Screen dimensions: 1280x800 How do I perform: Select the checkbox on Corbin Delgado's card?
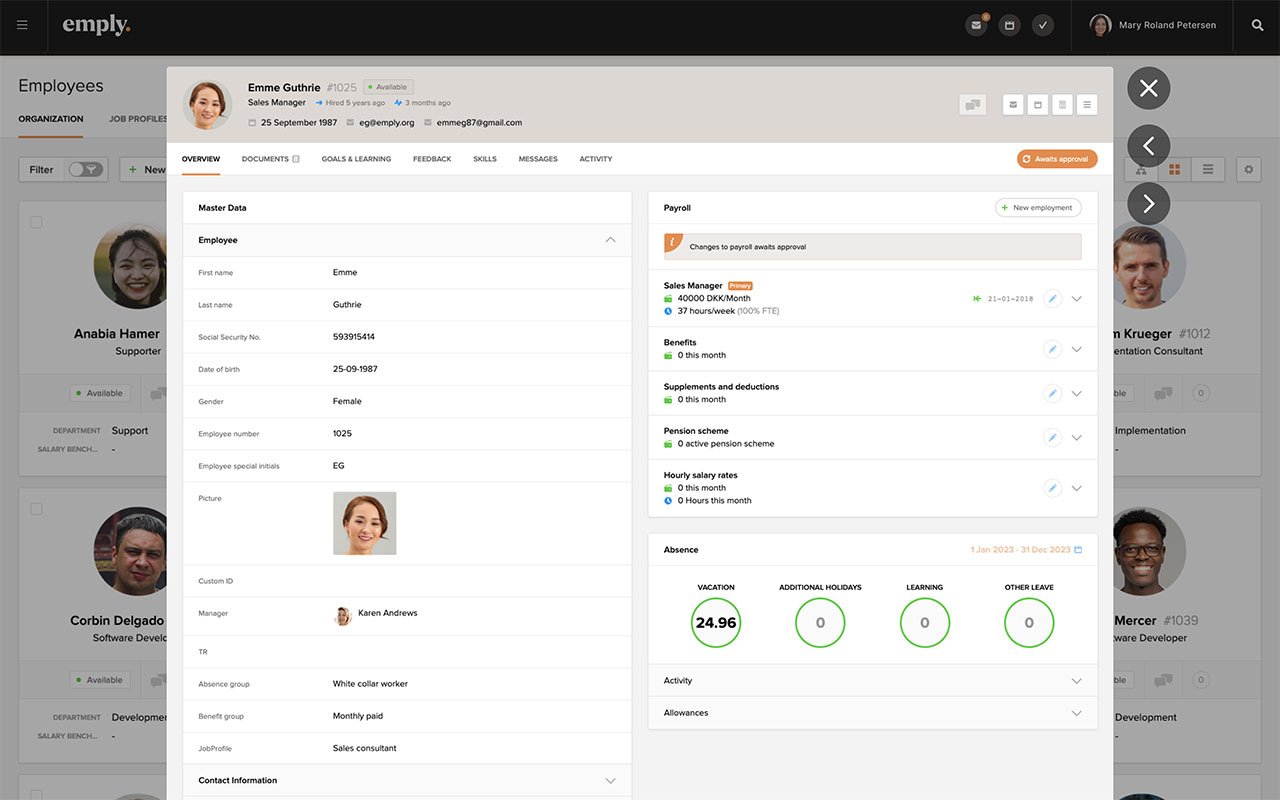pyautogui.click(x=36, y=509)
